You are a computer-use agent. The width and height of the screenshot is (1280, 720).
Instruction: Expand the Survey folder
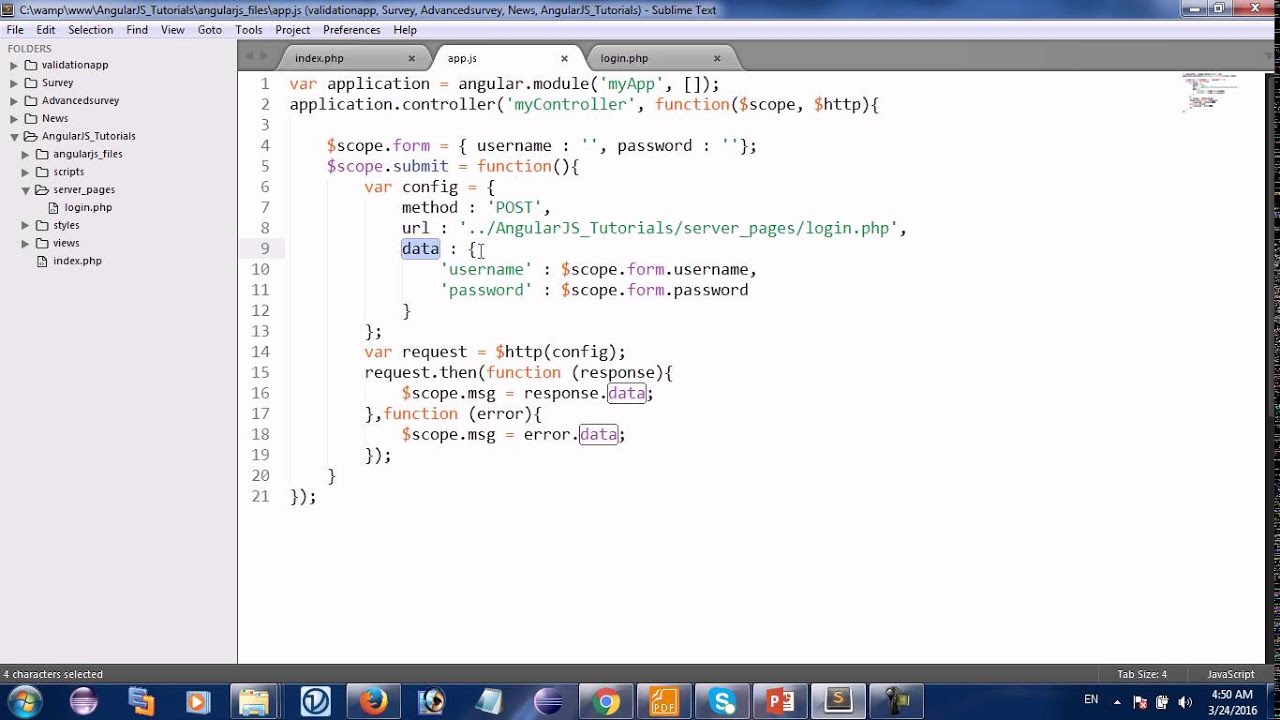[x=14, y=83]
